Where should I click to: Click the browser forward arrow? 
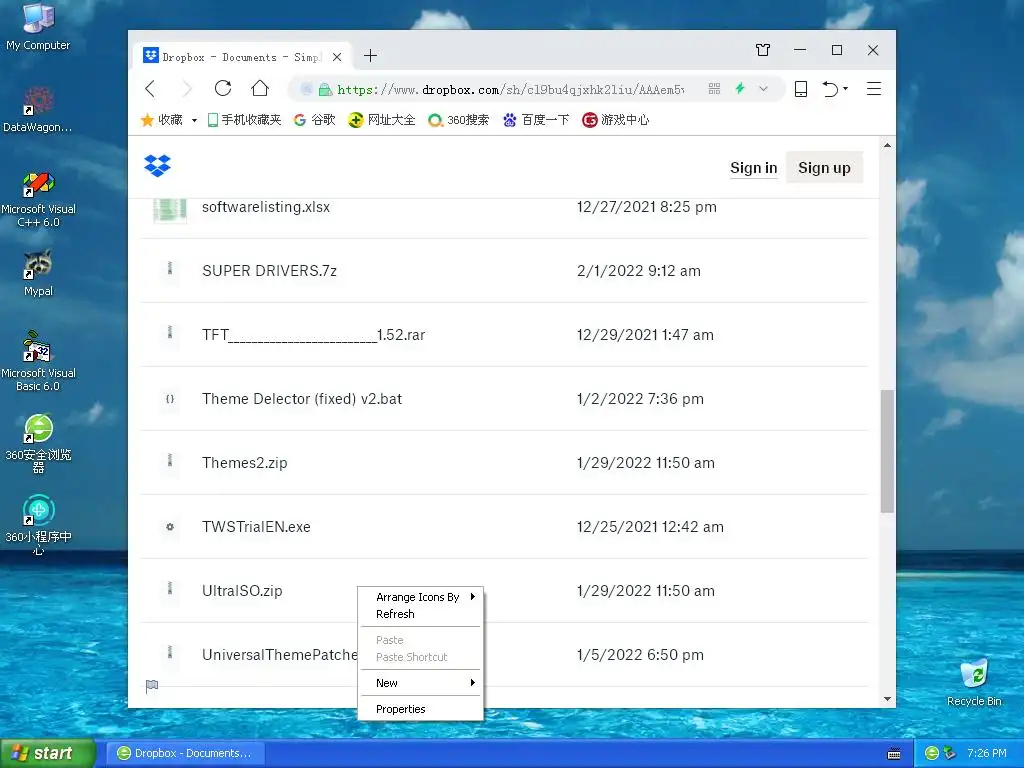tap(187, 89)
